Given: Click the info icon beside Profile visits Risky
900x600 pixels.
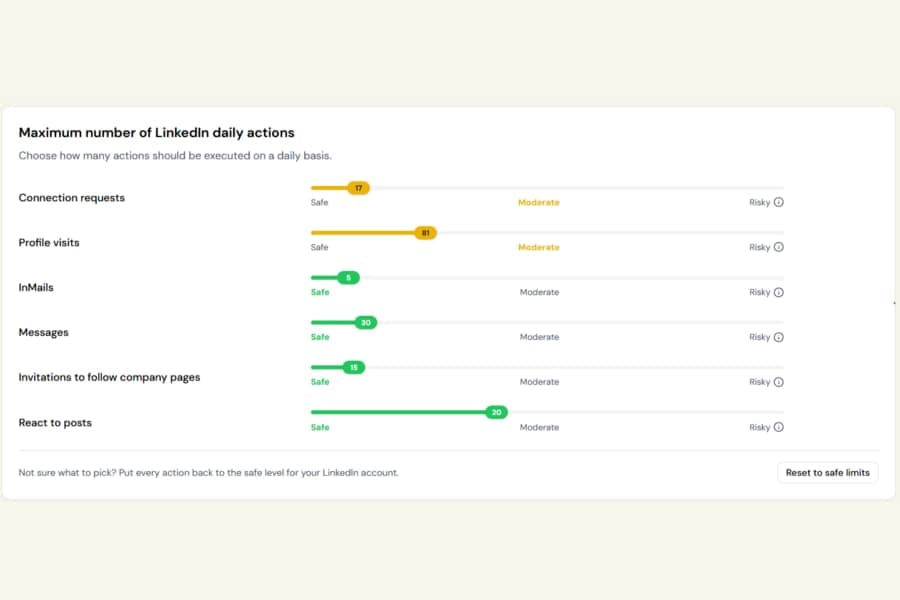Looking at the screenshot, I should pos(778,247).
